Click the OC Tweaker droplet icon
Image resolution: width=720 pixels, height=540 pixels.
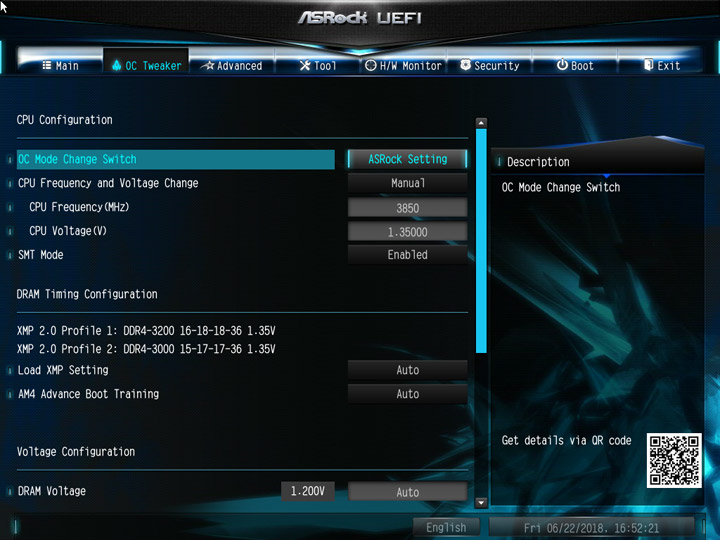tap(117, 65)
